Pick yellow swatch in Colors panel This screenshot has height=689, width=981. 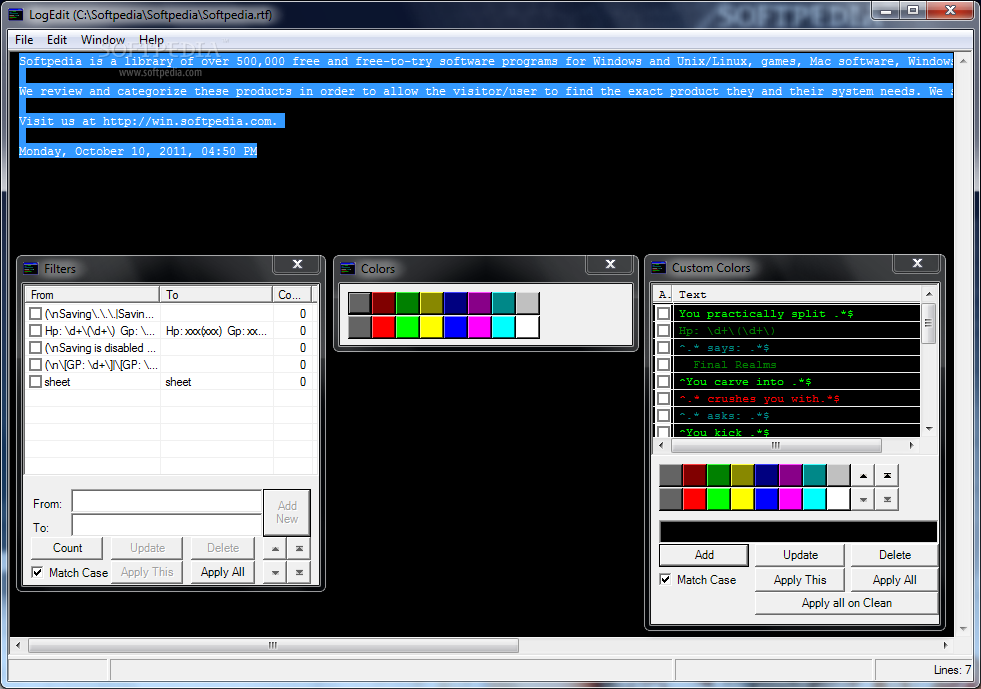coord(432,327)
